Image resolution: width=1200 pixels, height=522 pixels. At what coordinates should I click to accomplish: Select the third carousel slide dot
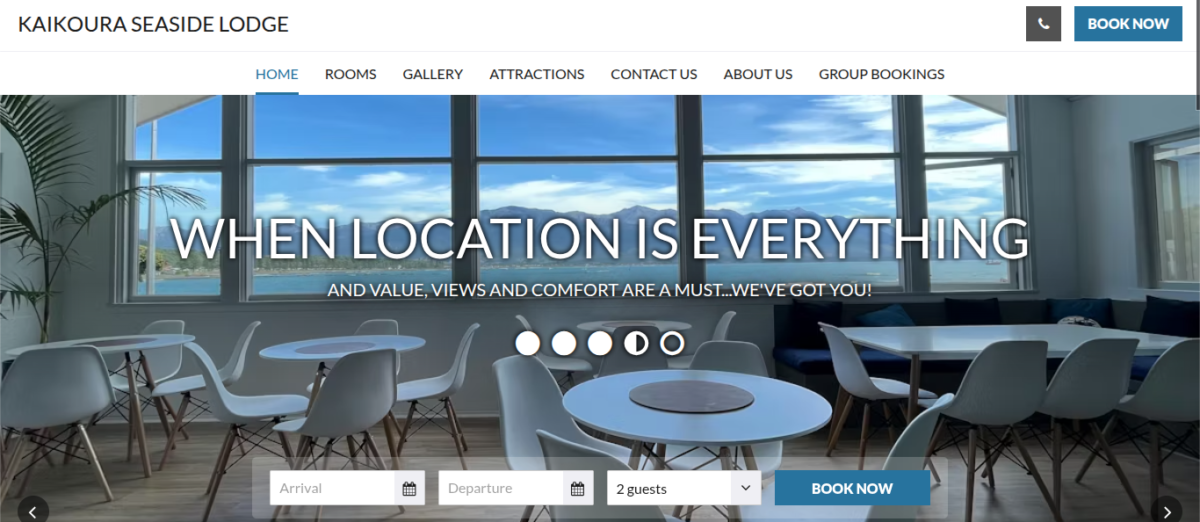600,343
